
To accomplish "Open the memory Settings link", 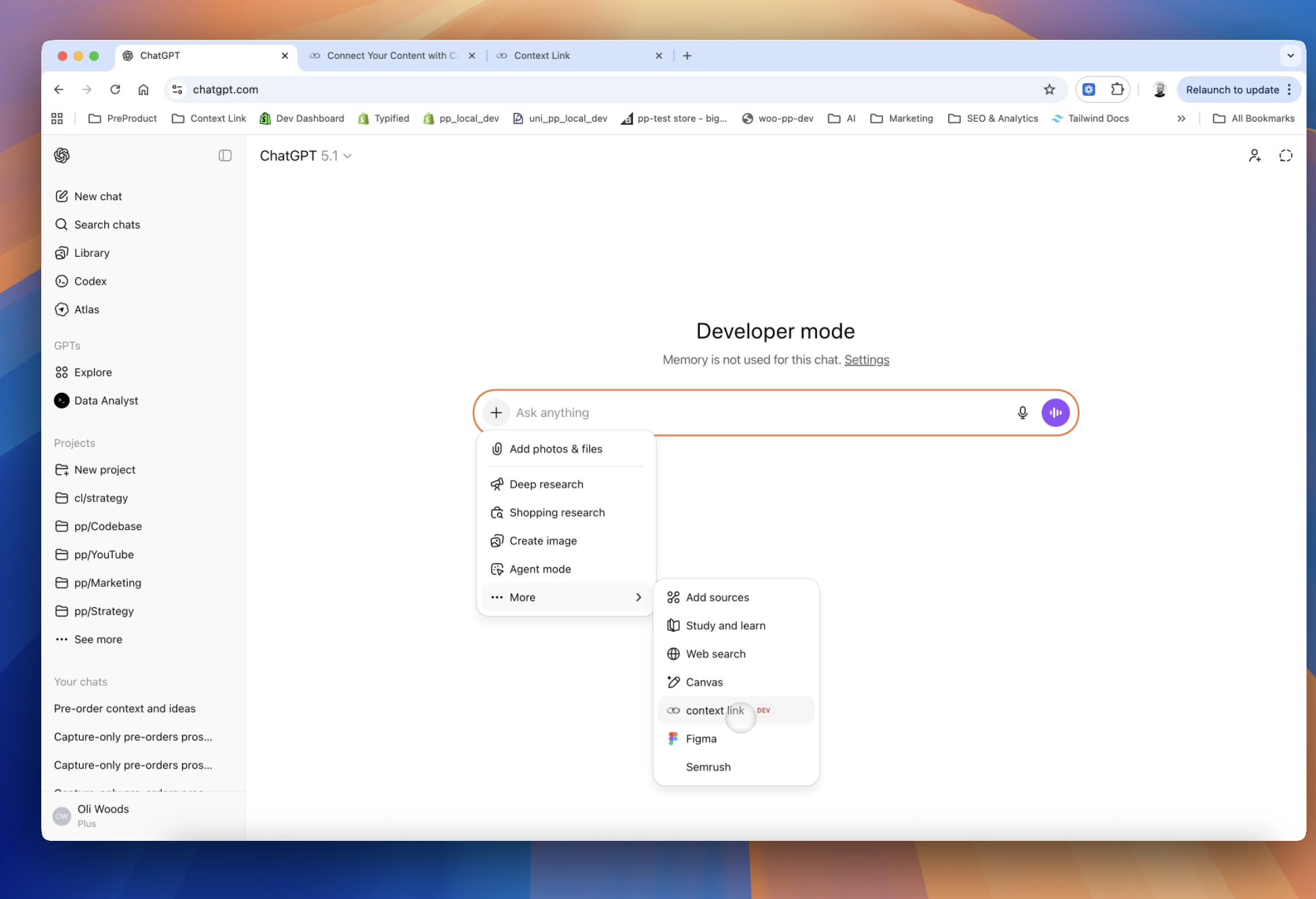I will [866, 360].
